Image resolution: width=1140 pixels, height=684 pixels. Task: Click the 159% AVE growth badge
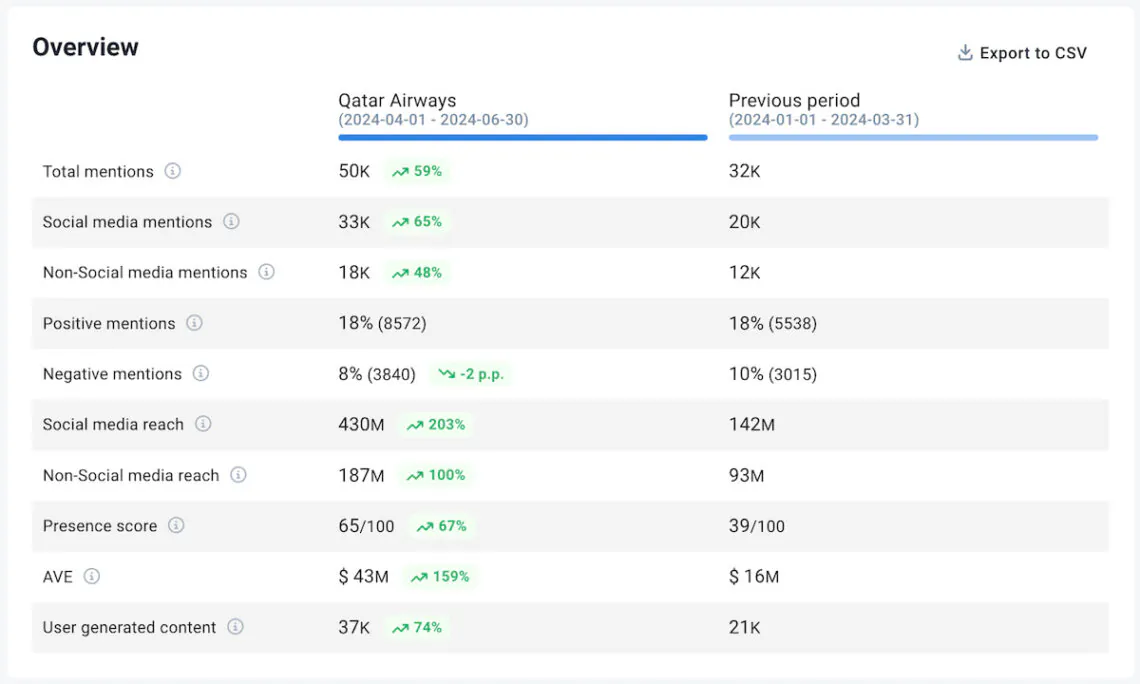click(x=439, y=576)
